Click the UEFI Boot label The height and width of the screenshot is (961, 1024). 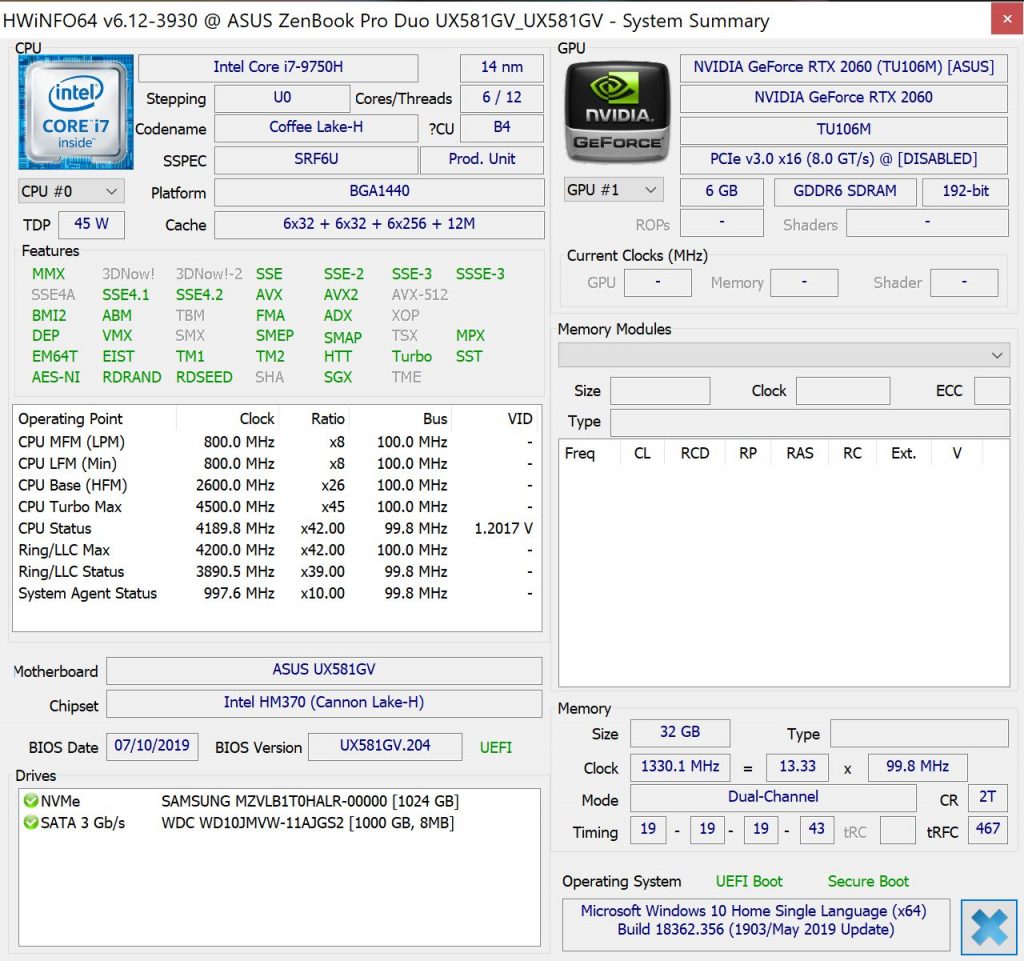[x=749, y=882]
